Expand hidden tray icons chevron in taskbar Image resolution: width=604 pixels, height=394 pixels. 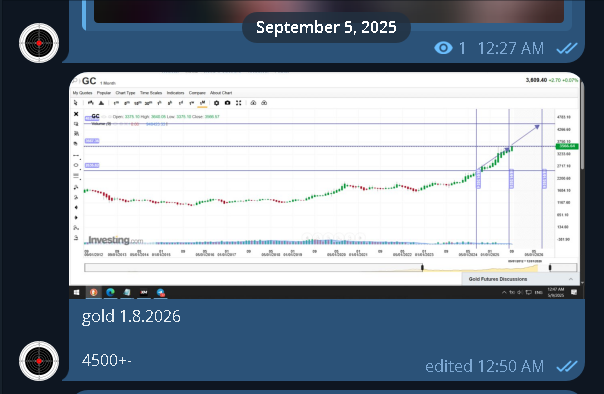[504, 292]
